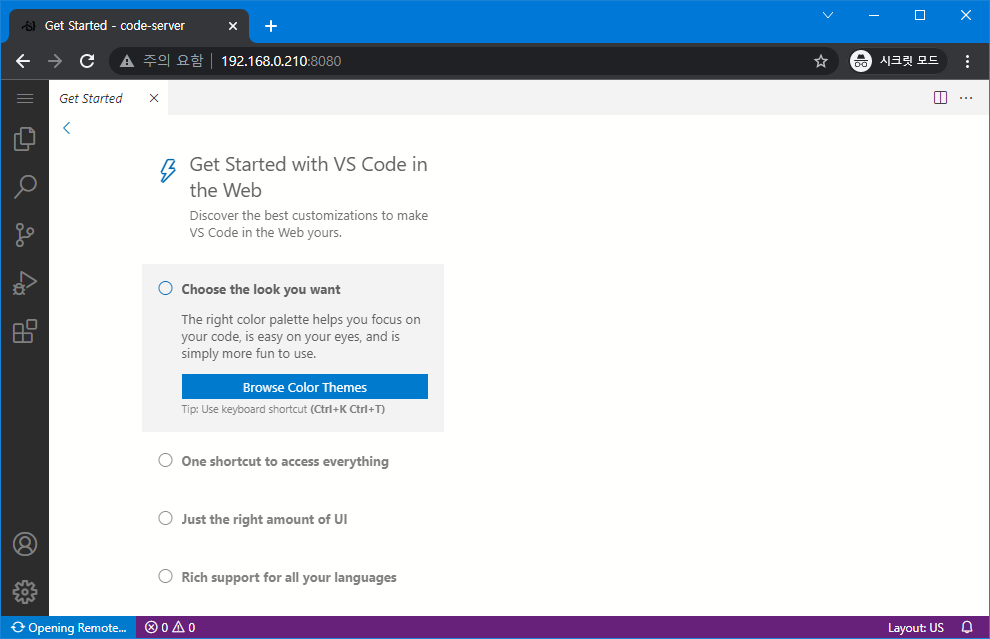Open the editor More Actions menu
The height and width of the screenshot is (639, 990).
click(966, 97)
